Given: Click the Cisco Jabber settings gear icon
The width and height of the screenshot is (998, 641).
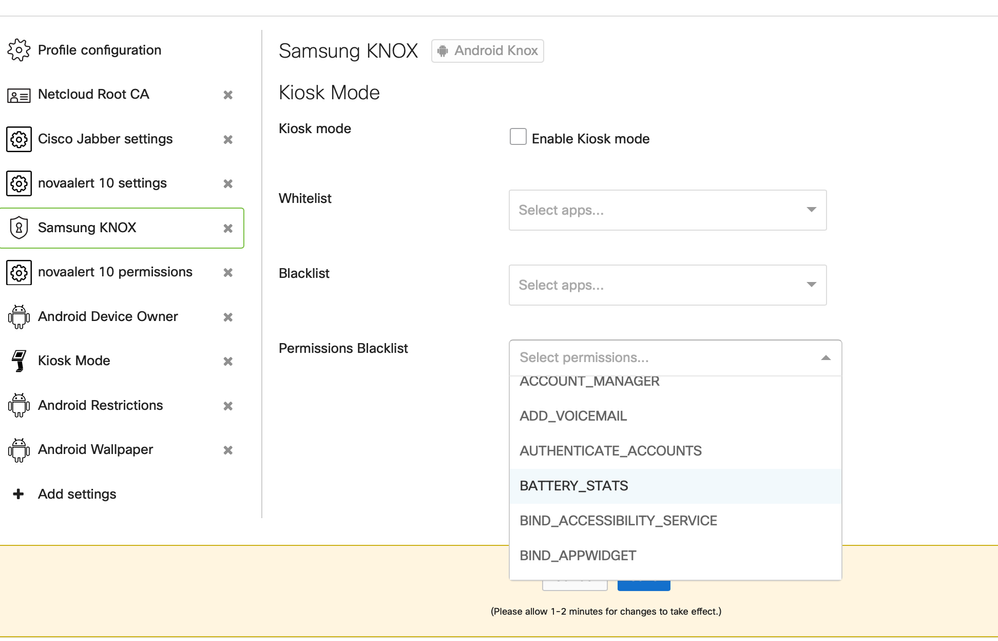Looking at the screenshot, I should [x=18, y=139].
